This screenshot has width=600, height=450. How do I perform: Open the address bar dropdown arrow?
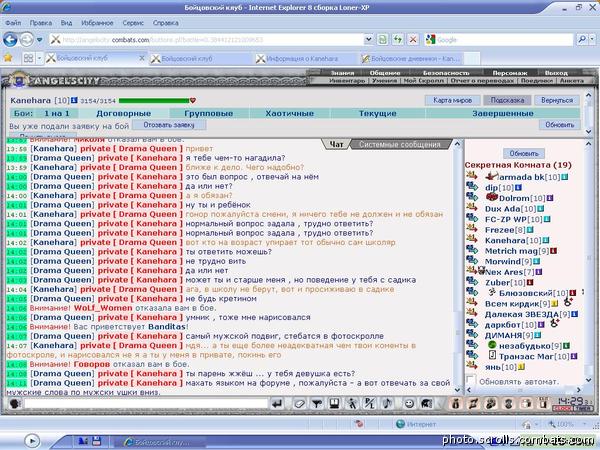click(368, 39)
